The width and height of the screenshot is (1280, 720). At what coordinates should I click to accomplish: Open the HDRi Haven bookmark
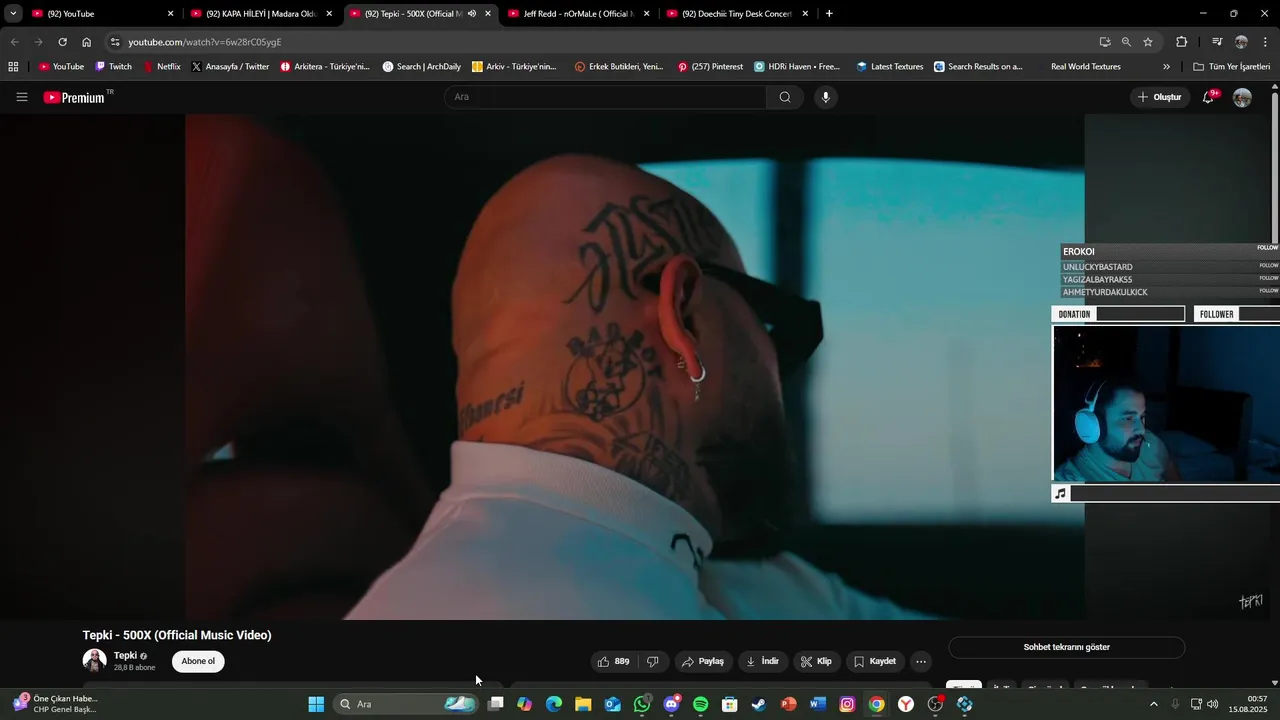[x=797, y=67]
